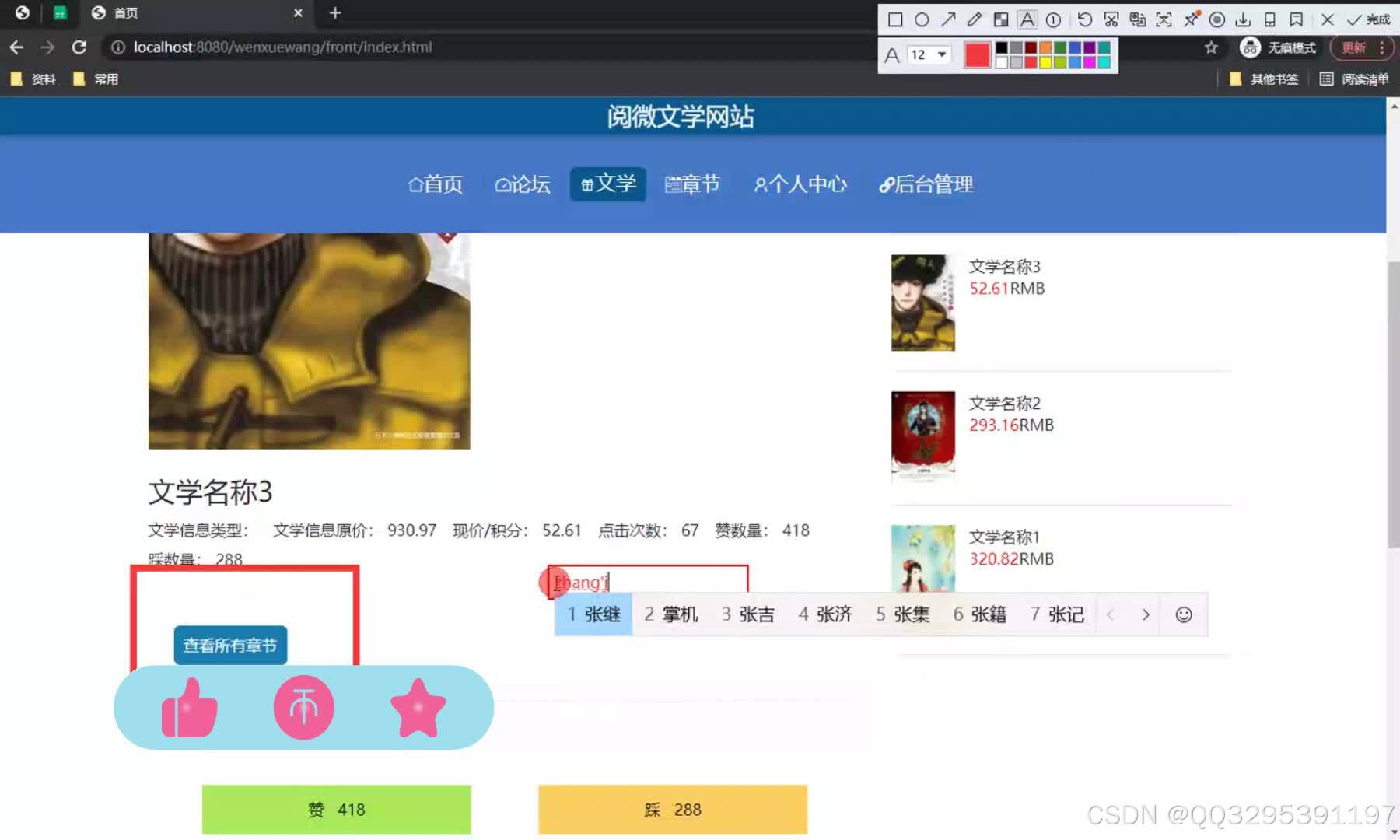Click the pink circular vote icon
This screenshot has height=840, width=1400.
[x=303, y=708]
